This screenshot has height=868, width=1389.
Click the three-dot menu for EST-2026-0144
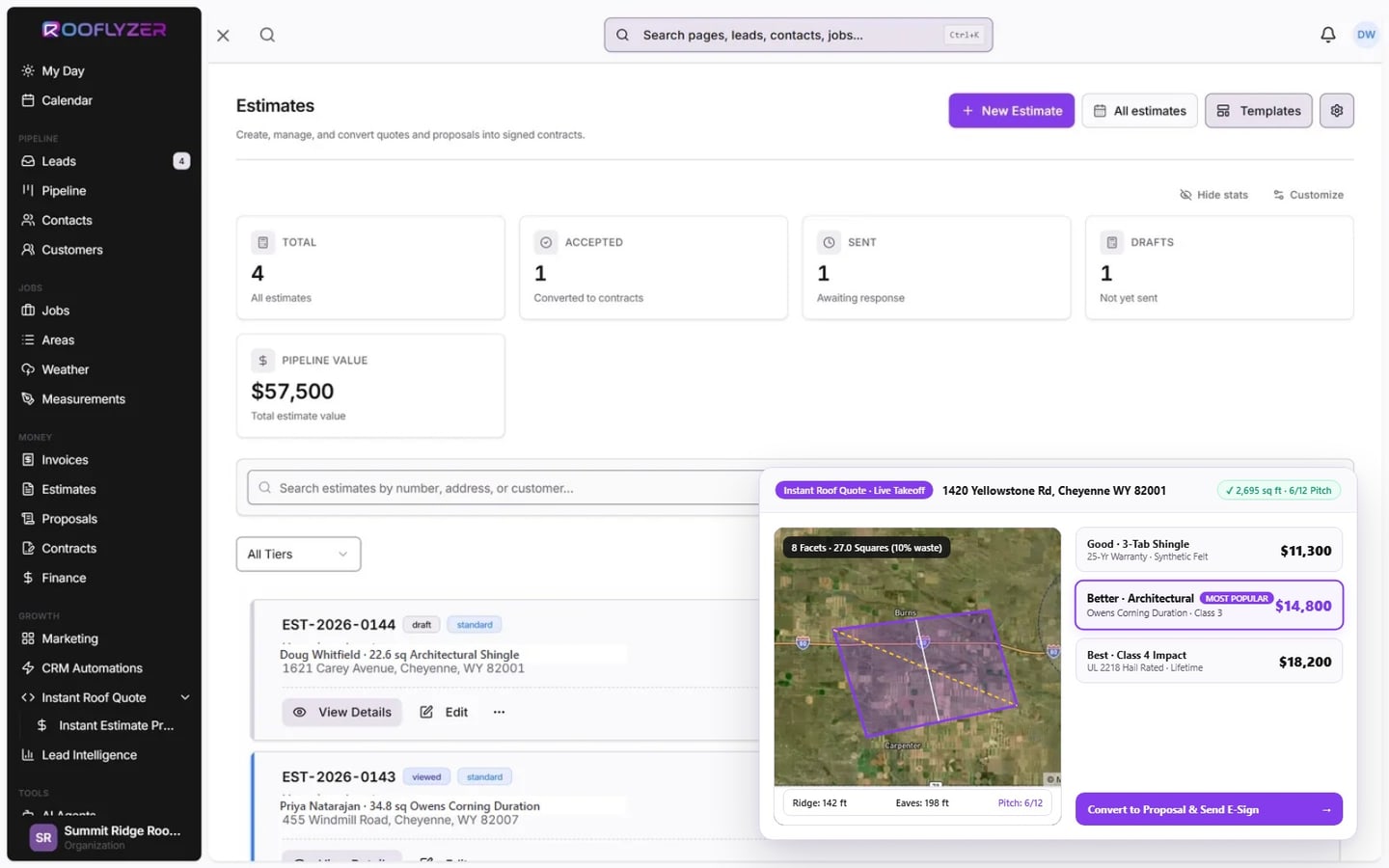(x=499, y=713)
